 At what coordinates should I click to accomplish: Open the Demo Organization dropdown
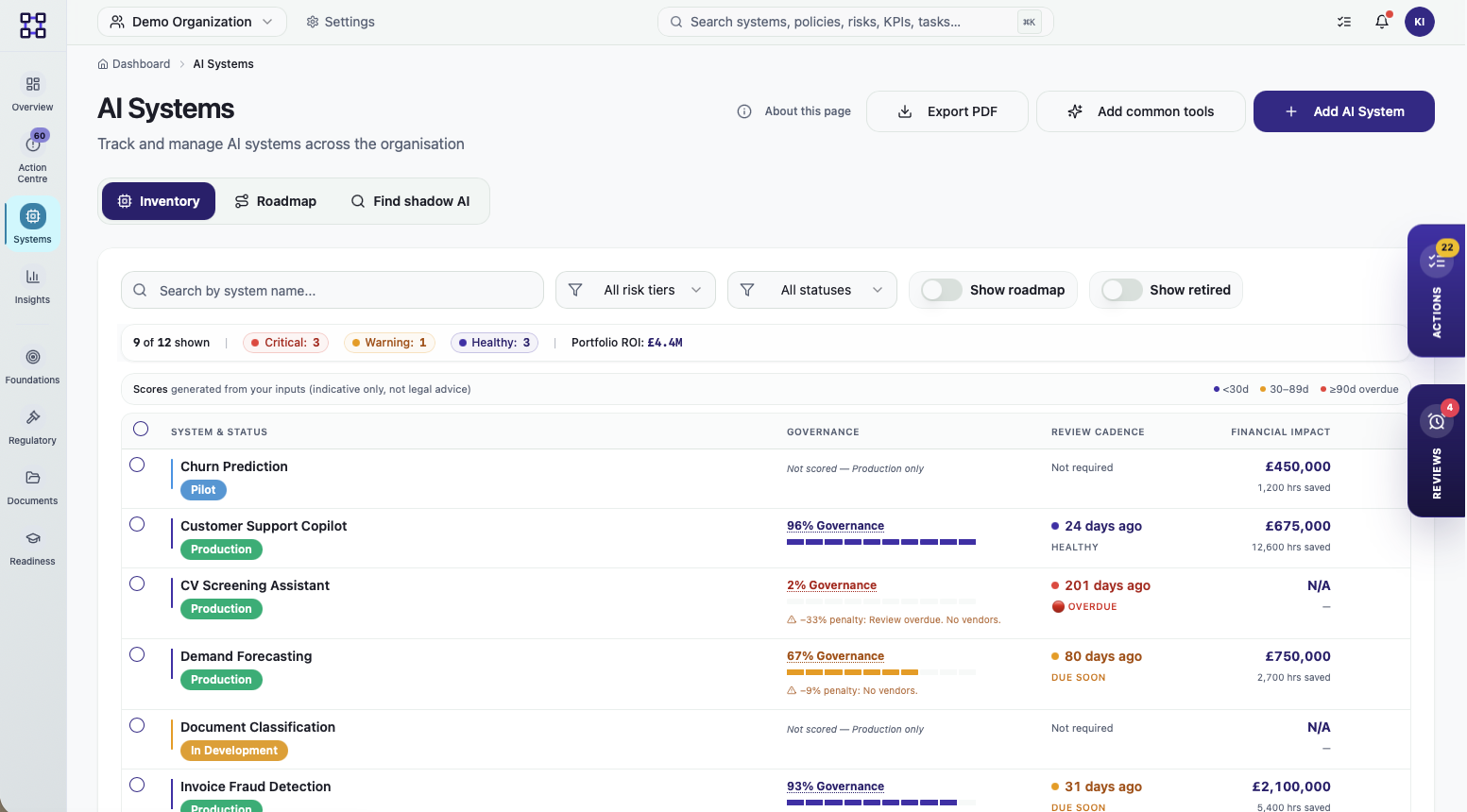coord(192,22)
